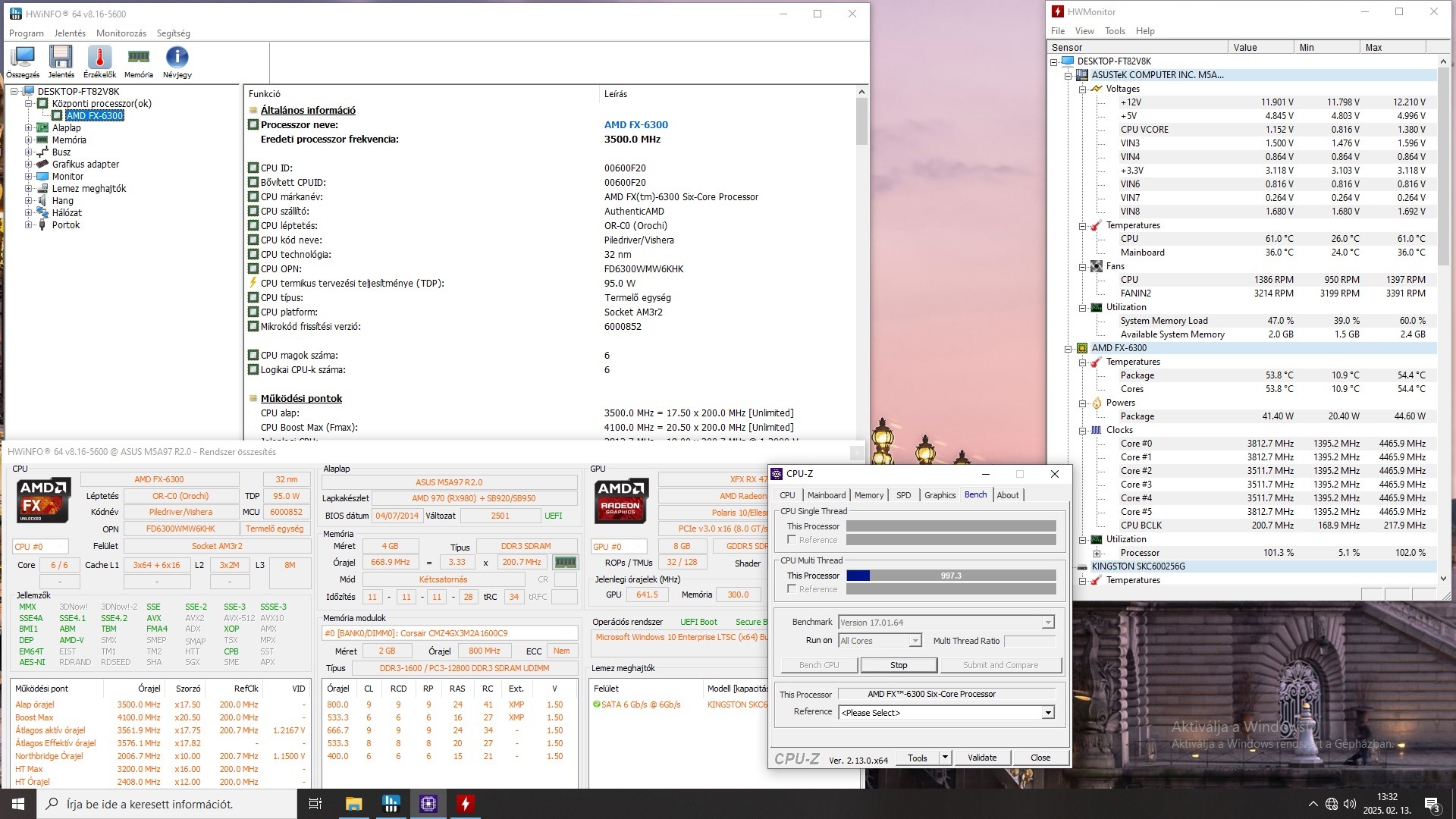Switch to the Memory tab in CPU-Z
Viewport: 1456px width, 819px height.
(x=868, y=495)
